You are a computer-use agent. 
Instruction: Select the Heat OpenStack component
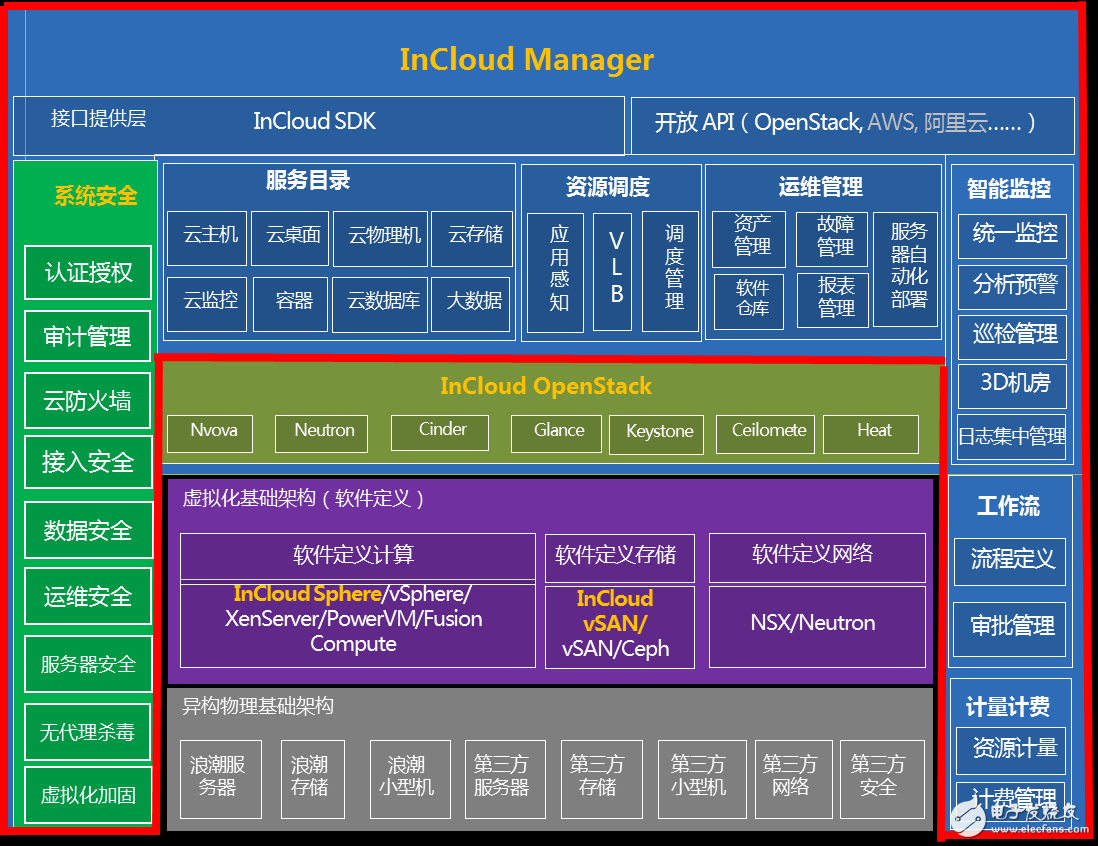click(871, 433)
